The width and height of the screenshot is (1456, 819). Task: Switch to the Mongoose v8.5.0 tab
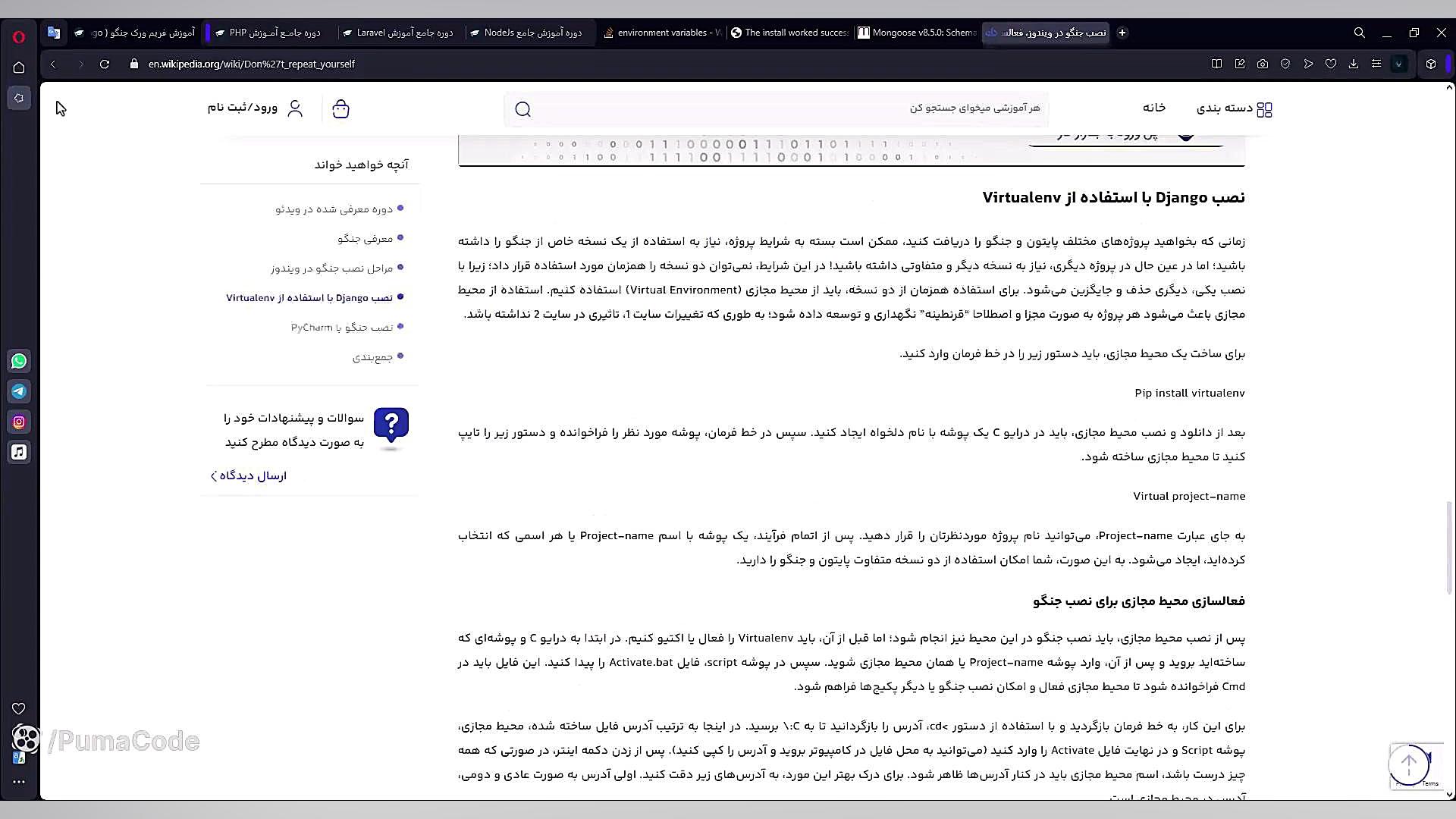tap(918, 33)
